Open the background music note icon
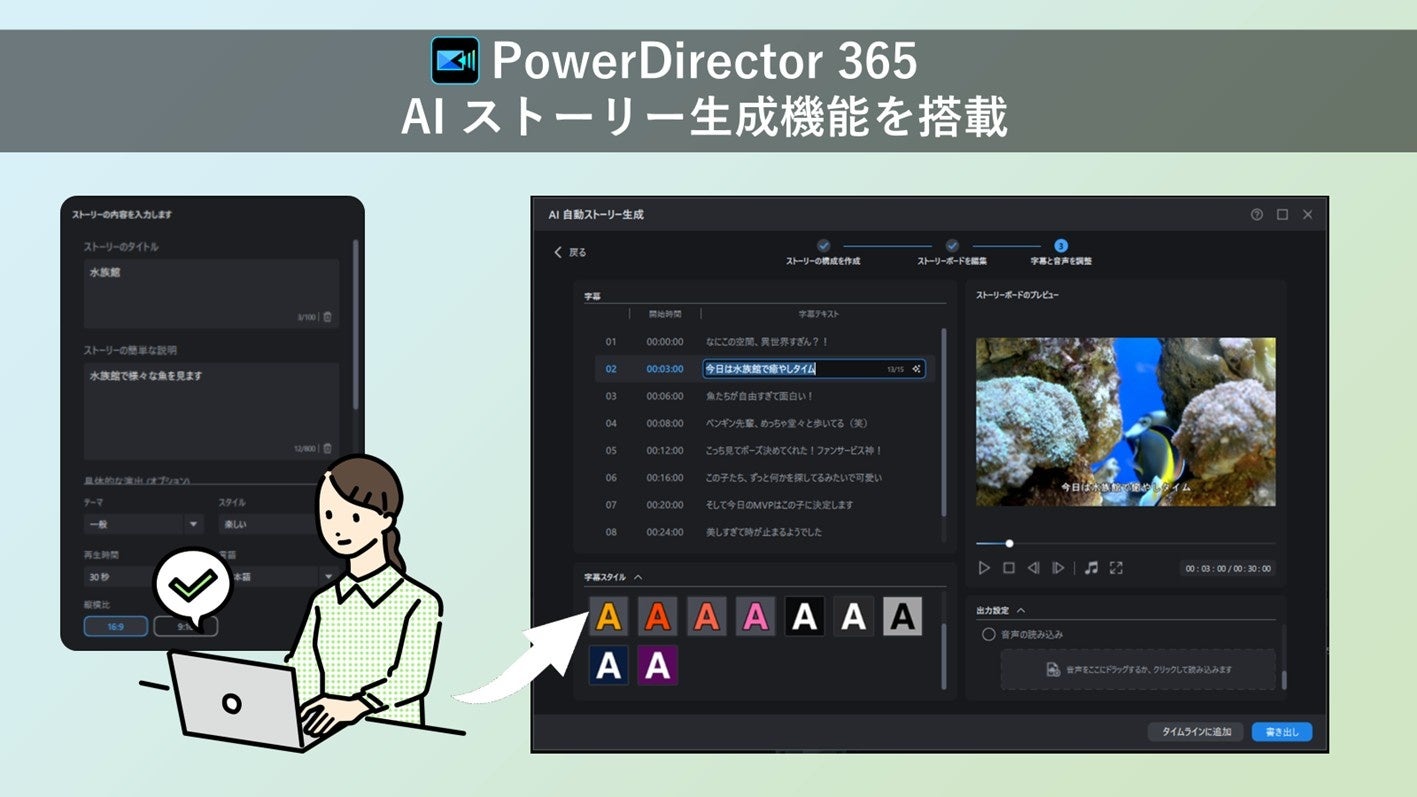 point(1091,568)
